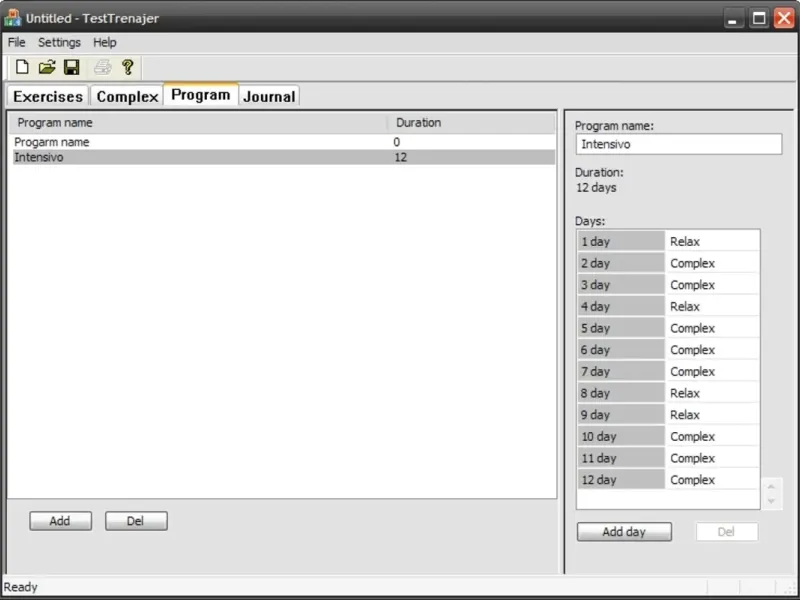
Task: Open the Help menu
Action: pyautogui.click(x=105, y=42)
